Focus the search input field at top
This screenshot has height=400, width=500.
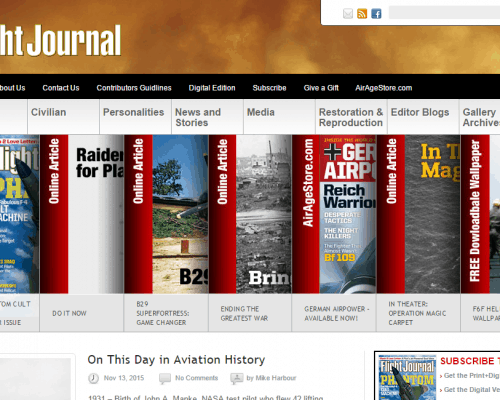coord(444,13)
